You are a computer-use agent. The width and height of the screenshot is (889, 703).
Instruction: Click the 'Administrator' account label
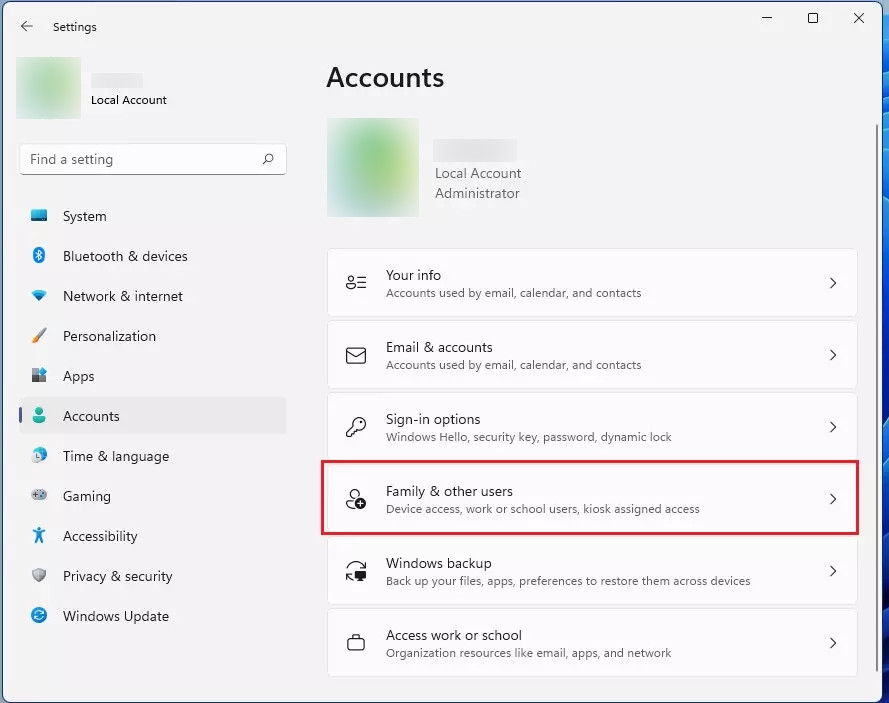tap(477, 193)
